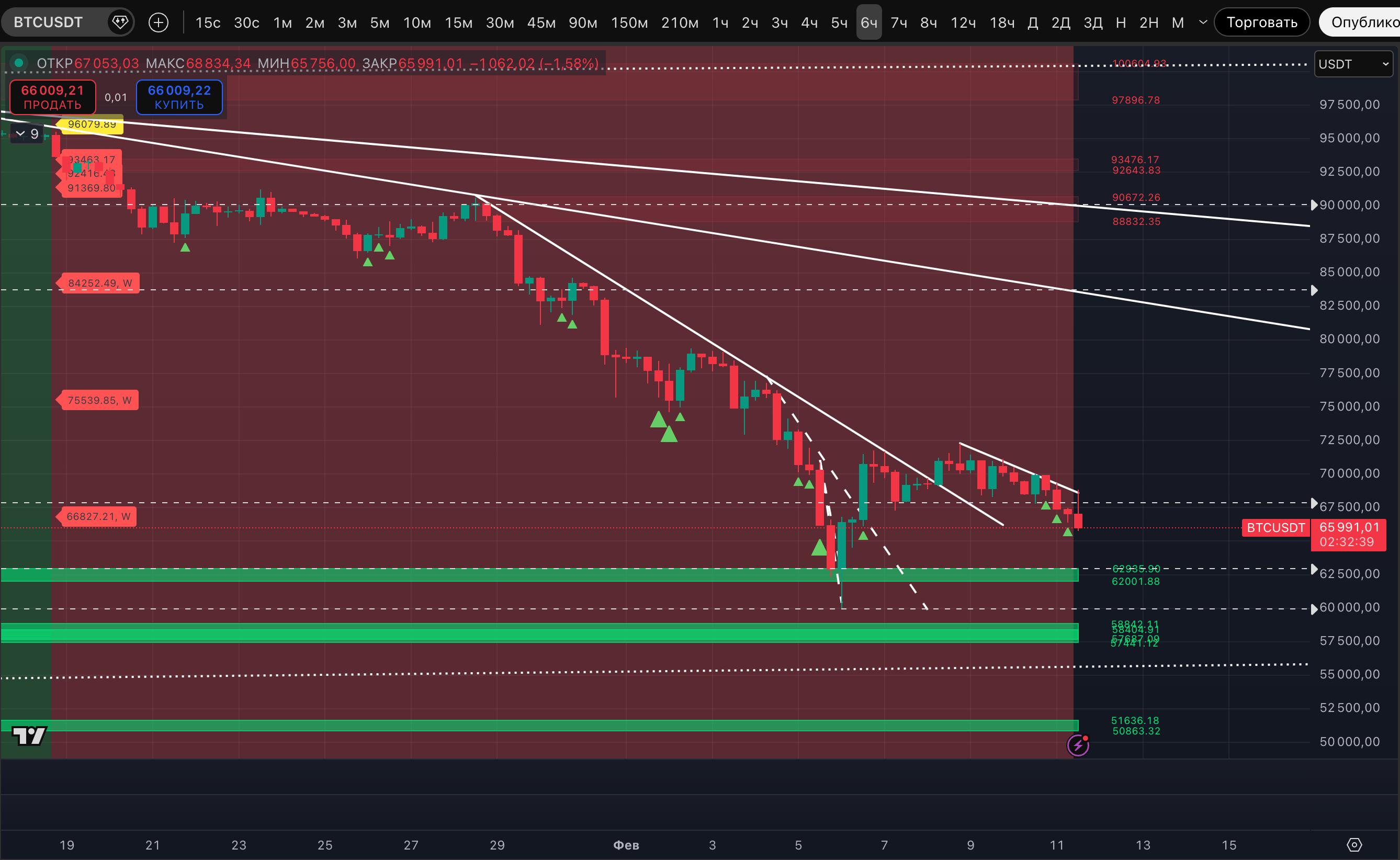Image resolution: width=1400 pixels, height=860 pixels.
Task: Switch to daily Д timeframe
Action: click(1033, 22)
